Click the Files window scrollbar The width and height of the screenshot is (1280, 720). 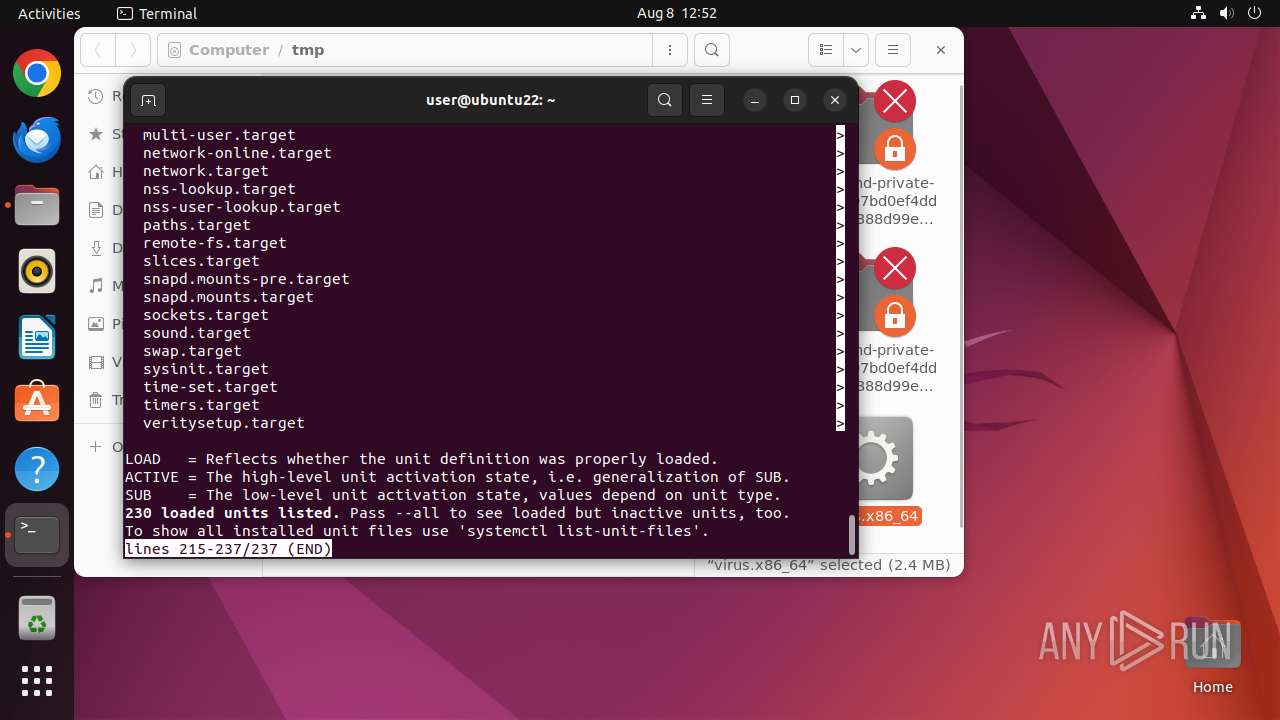(x=961, y=306)
